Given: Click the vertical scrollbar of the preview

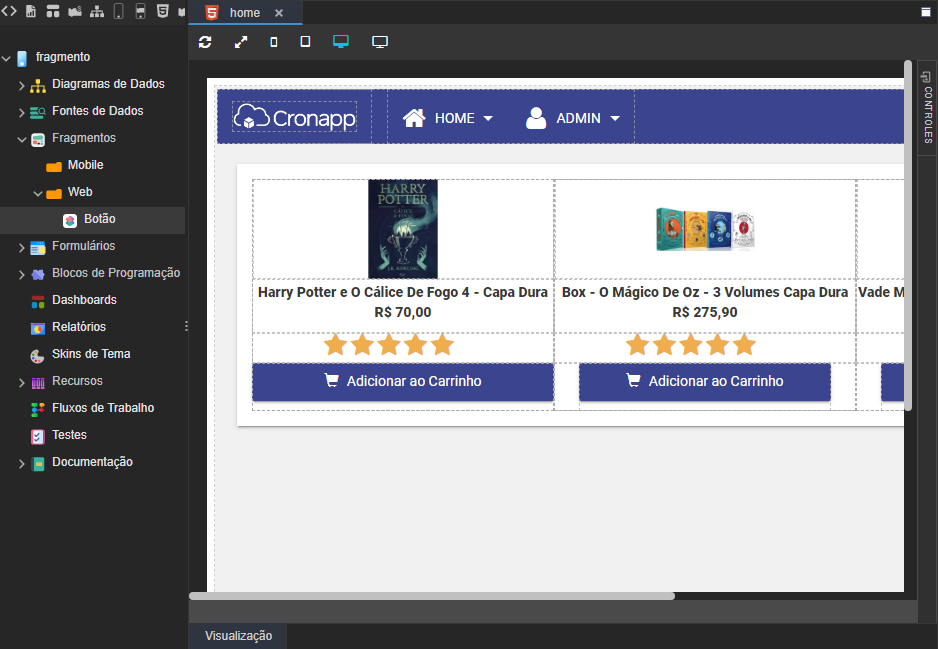Looking at the screenshot, I should point(908,235).
